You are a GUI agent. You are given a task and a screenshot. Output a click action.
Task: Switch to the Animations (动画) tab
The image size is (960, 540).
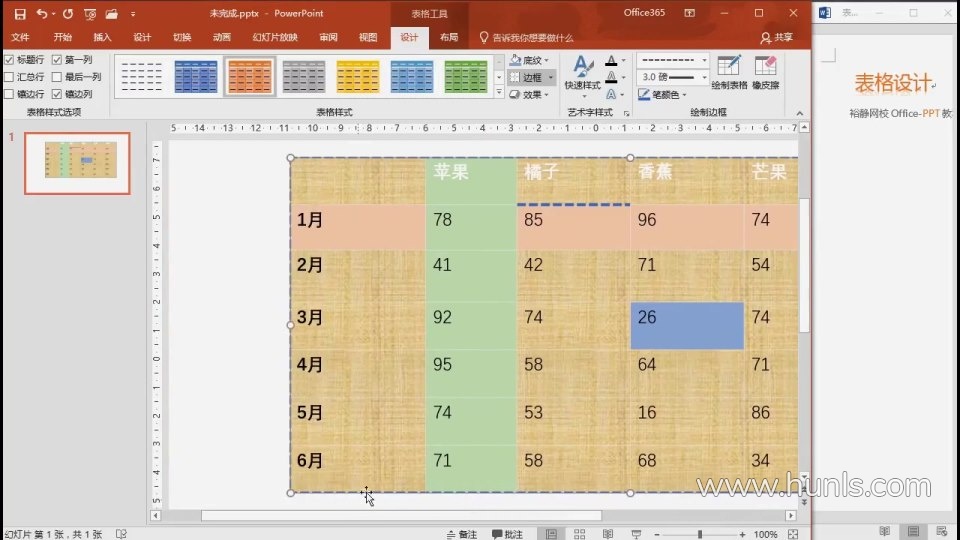pyautogui.click(x=222, y=37)
